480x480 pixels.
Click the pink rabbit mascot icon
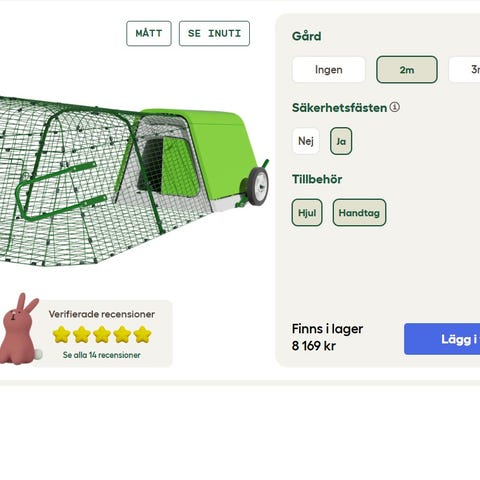pos(21,328)
